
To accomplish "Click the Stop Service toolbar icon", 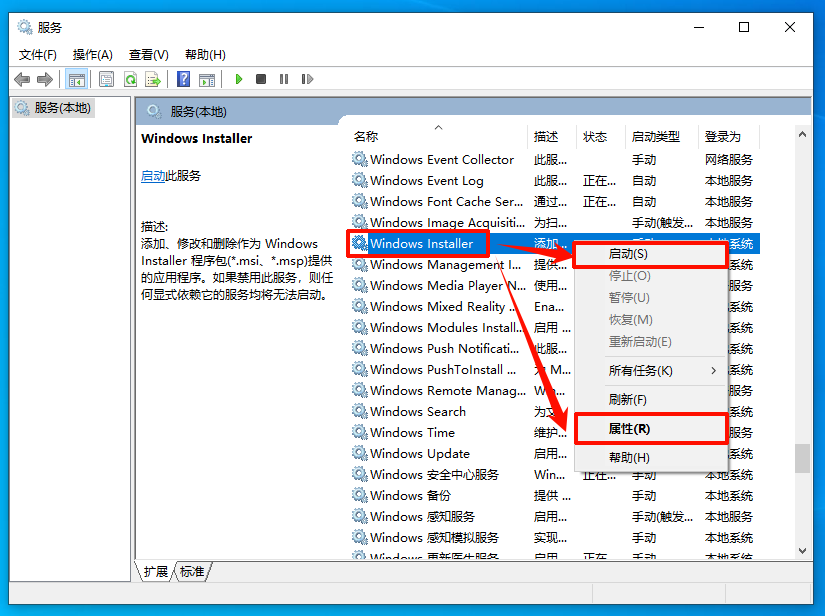I will tap(259, 79).
